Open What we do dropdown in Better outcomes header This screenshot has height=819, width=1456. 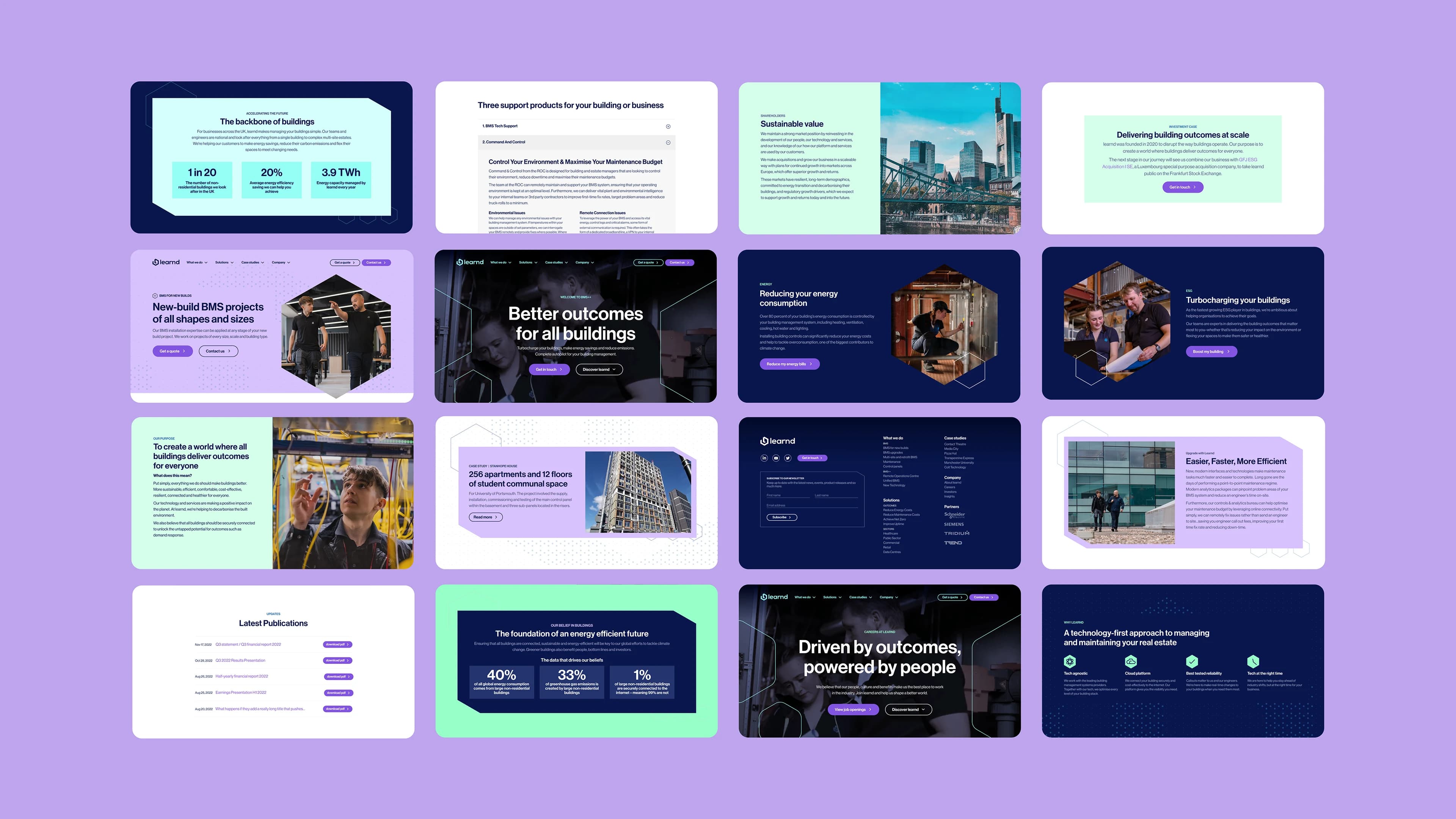pos(501,262)
